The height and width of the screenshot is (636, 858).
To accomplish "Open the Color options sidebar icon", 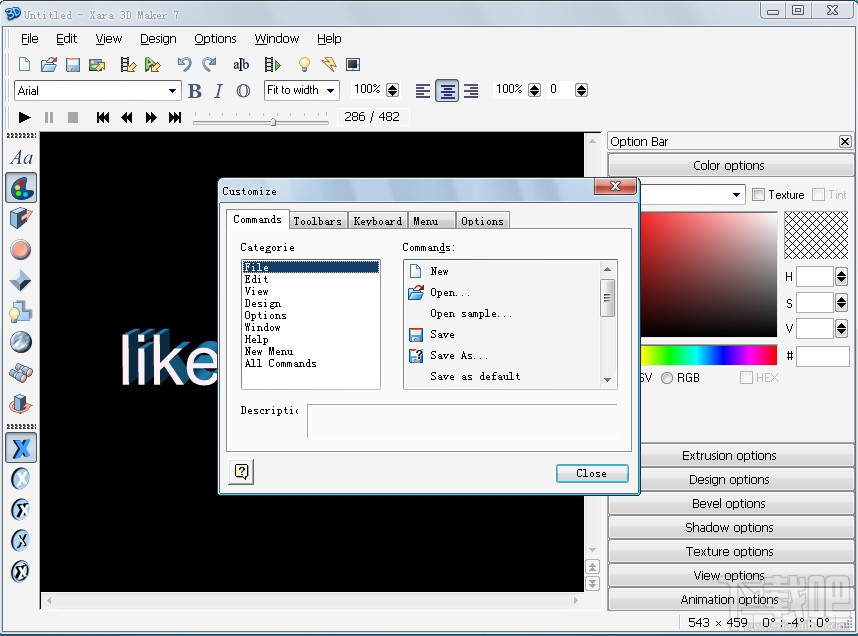I will [21, 187].
